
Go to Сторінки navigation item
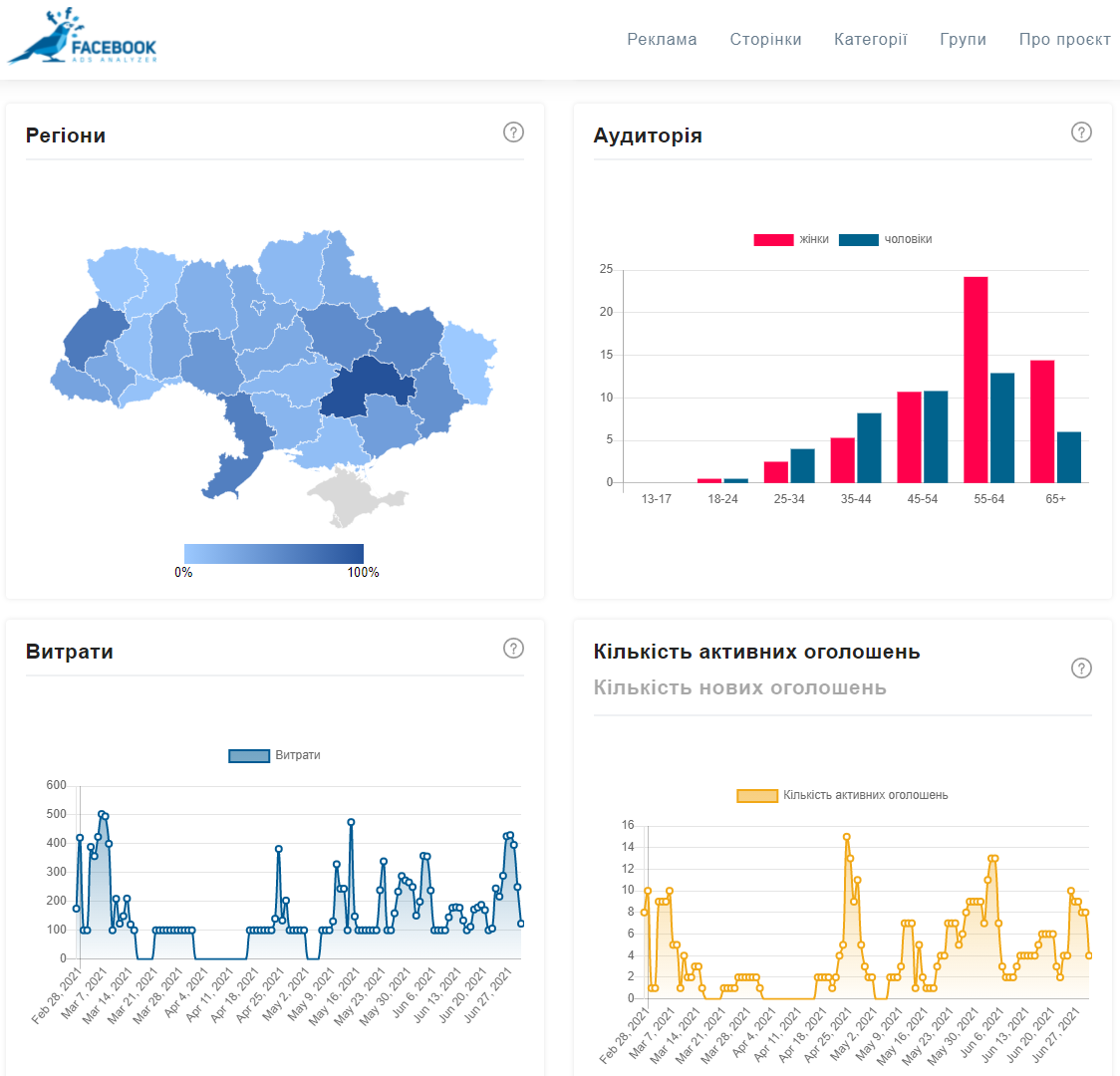pyautogui.click(x=765, y=40)
